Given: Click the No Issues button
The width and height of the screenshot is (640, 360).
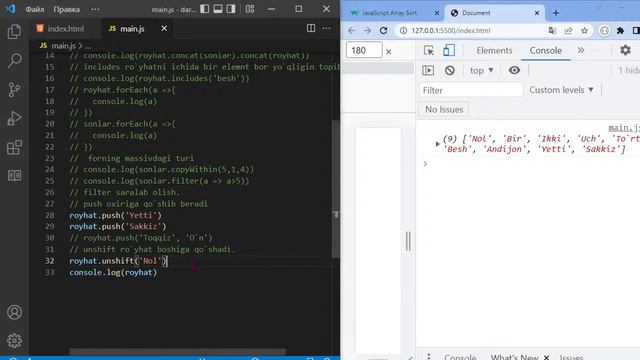Looking at the screenshot, I should pos(444,109).
